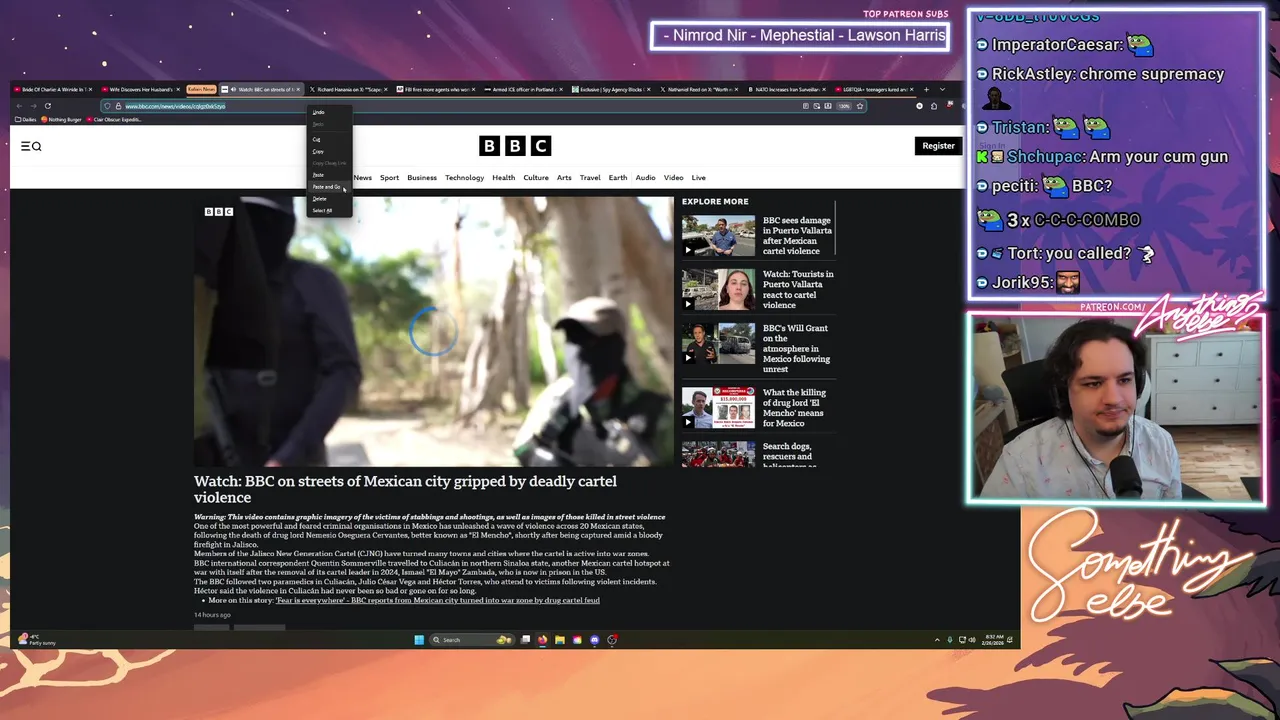1280x720 pixels.
Task: Go to the BBC Culture section
Action: click(x=536, y=178)
